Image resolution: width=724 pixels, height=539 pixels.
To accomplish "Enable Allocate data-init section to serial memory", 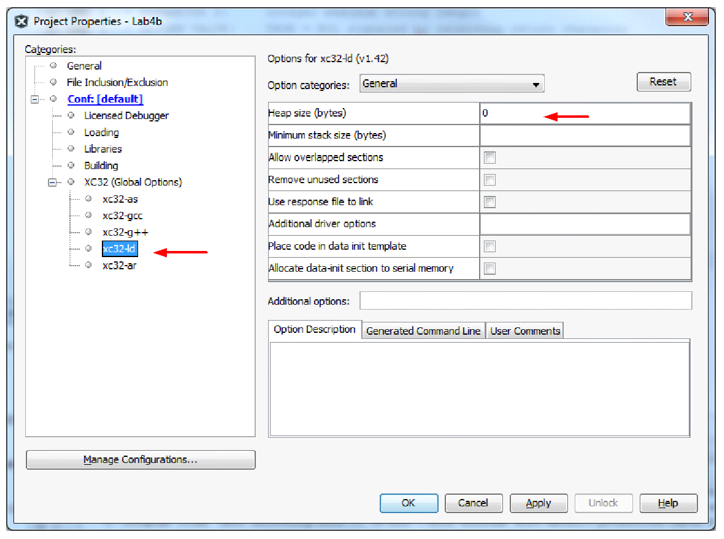I will point(490,268).
